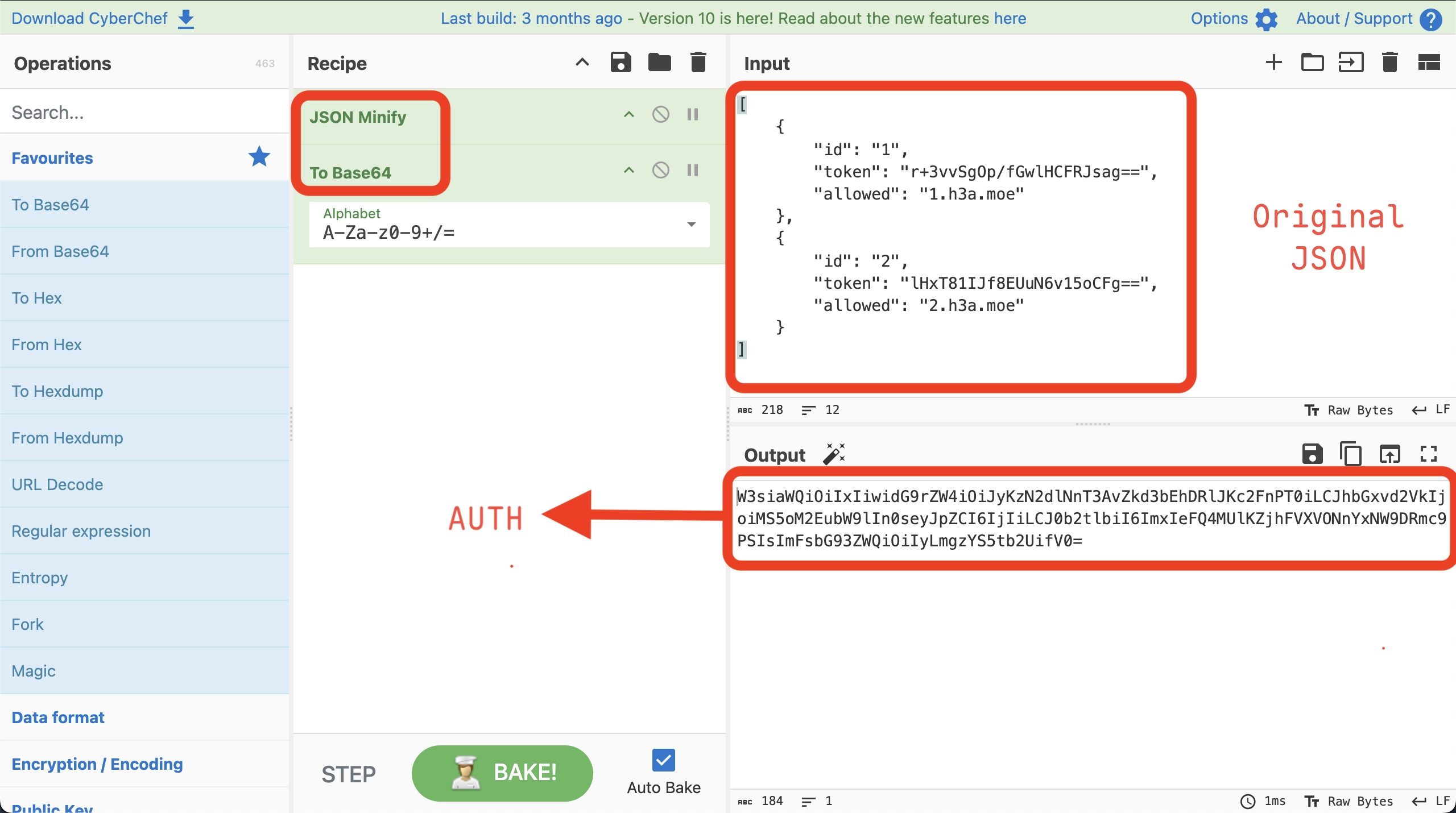Add a new input tab

[1273, 62]
